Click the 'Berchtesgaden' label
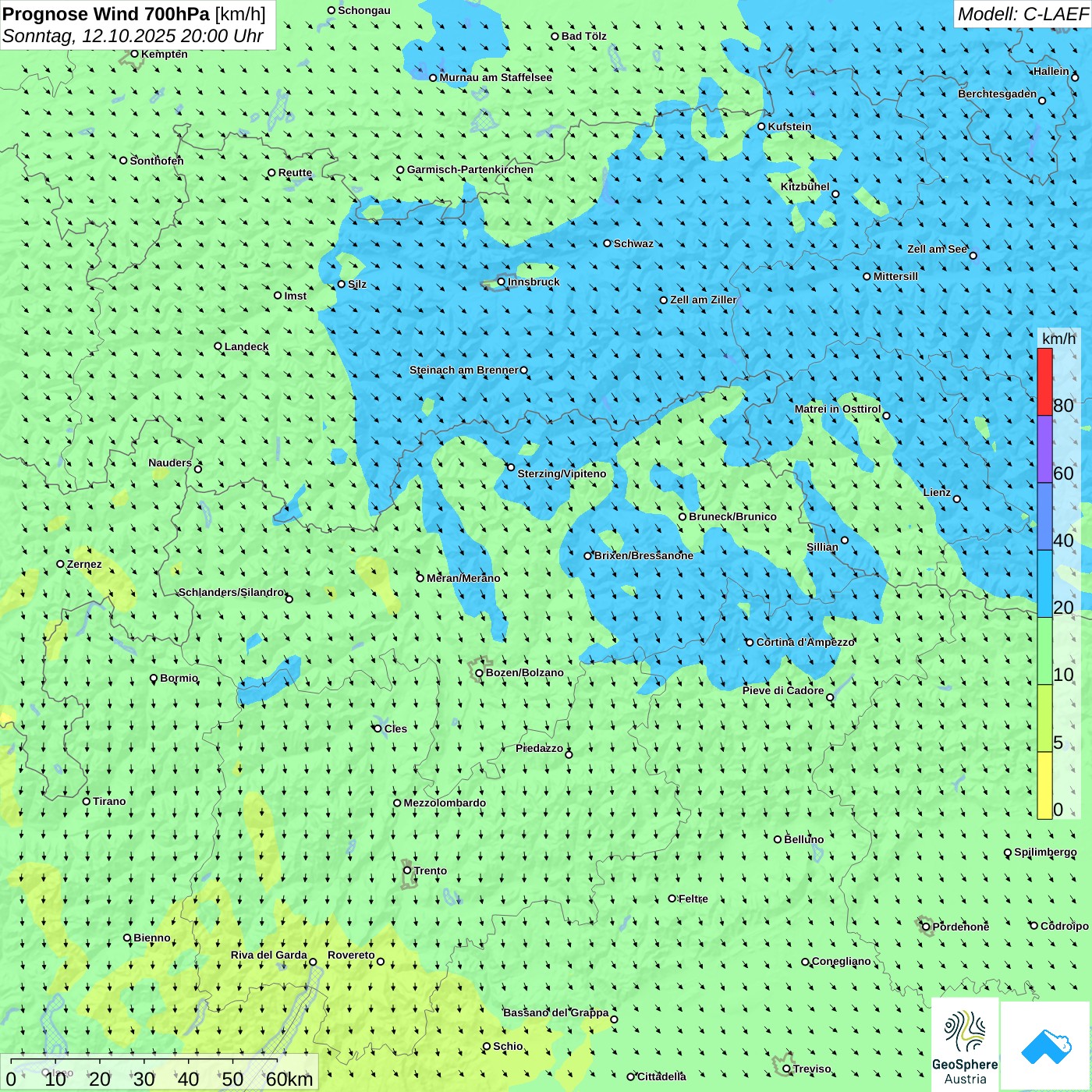1092x1092 pixels. 998,94
